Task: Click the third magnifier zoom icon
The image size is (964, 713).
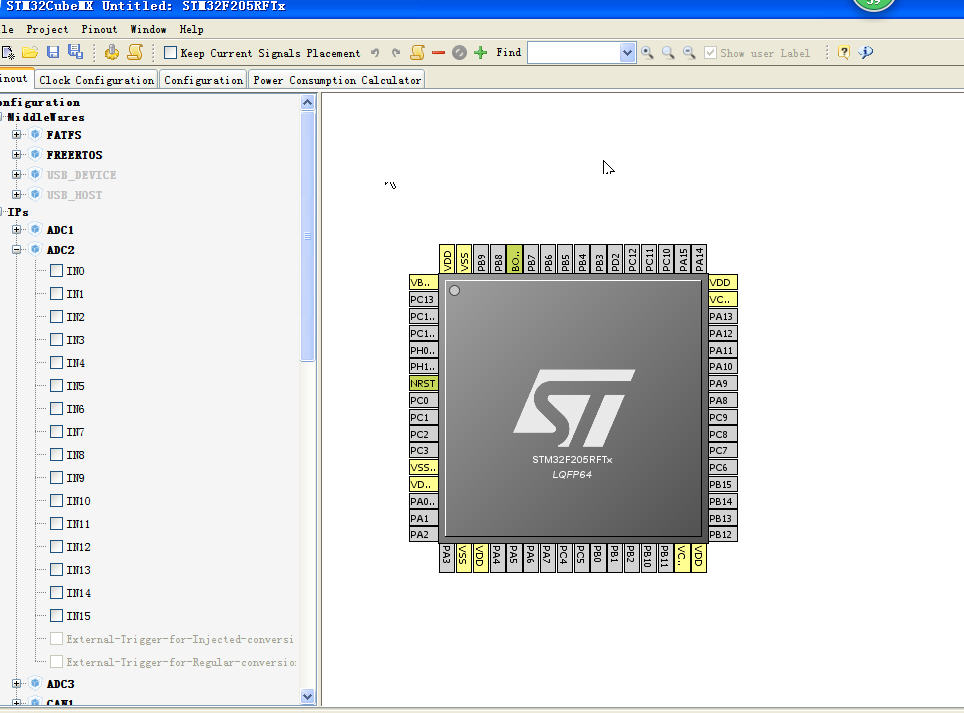Action: pyautogui.click(x=689, y=53)
